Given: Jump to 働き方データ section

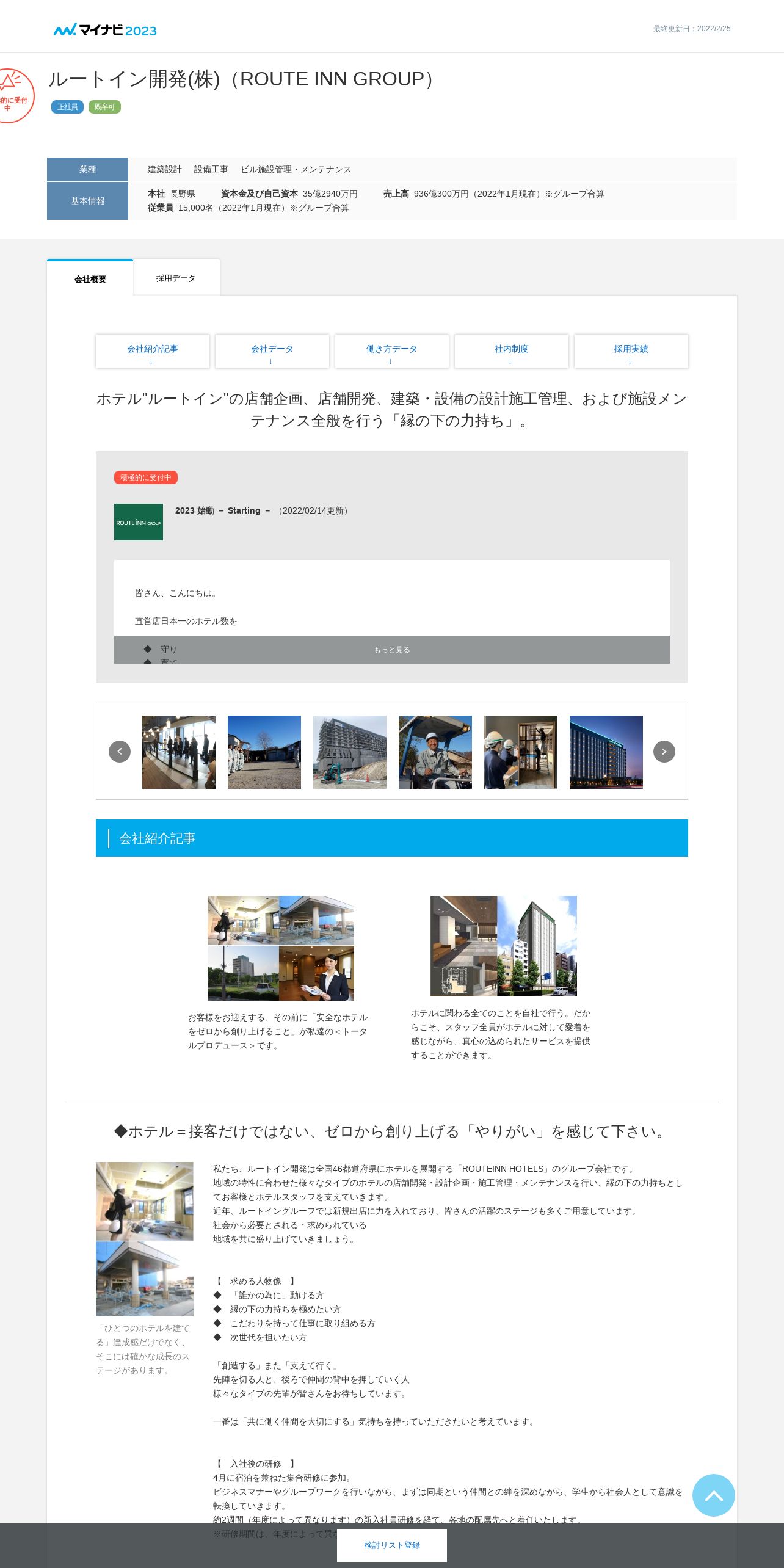Looking at the screenshot, I should tap(392, 352).
